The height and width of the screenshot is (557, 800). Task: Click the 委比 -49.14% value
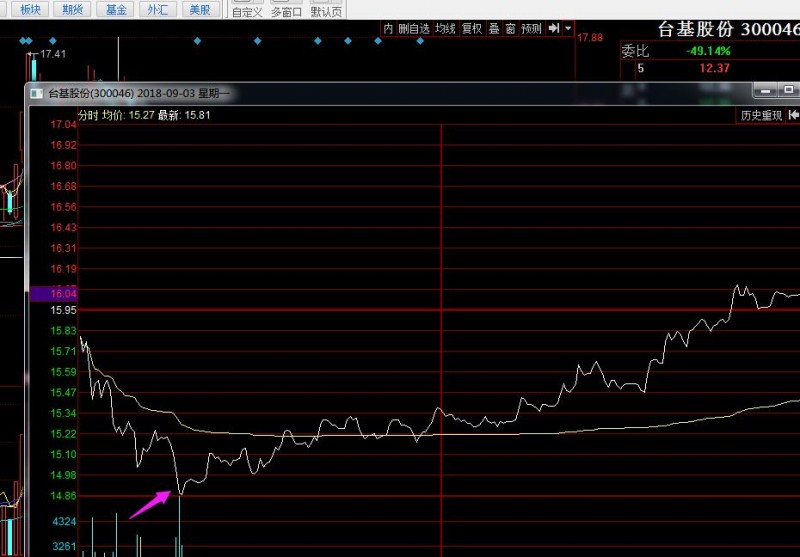[708, 51]
